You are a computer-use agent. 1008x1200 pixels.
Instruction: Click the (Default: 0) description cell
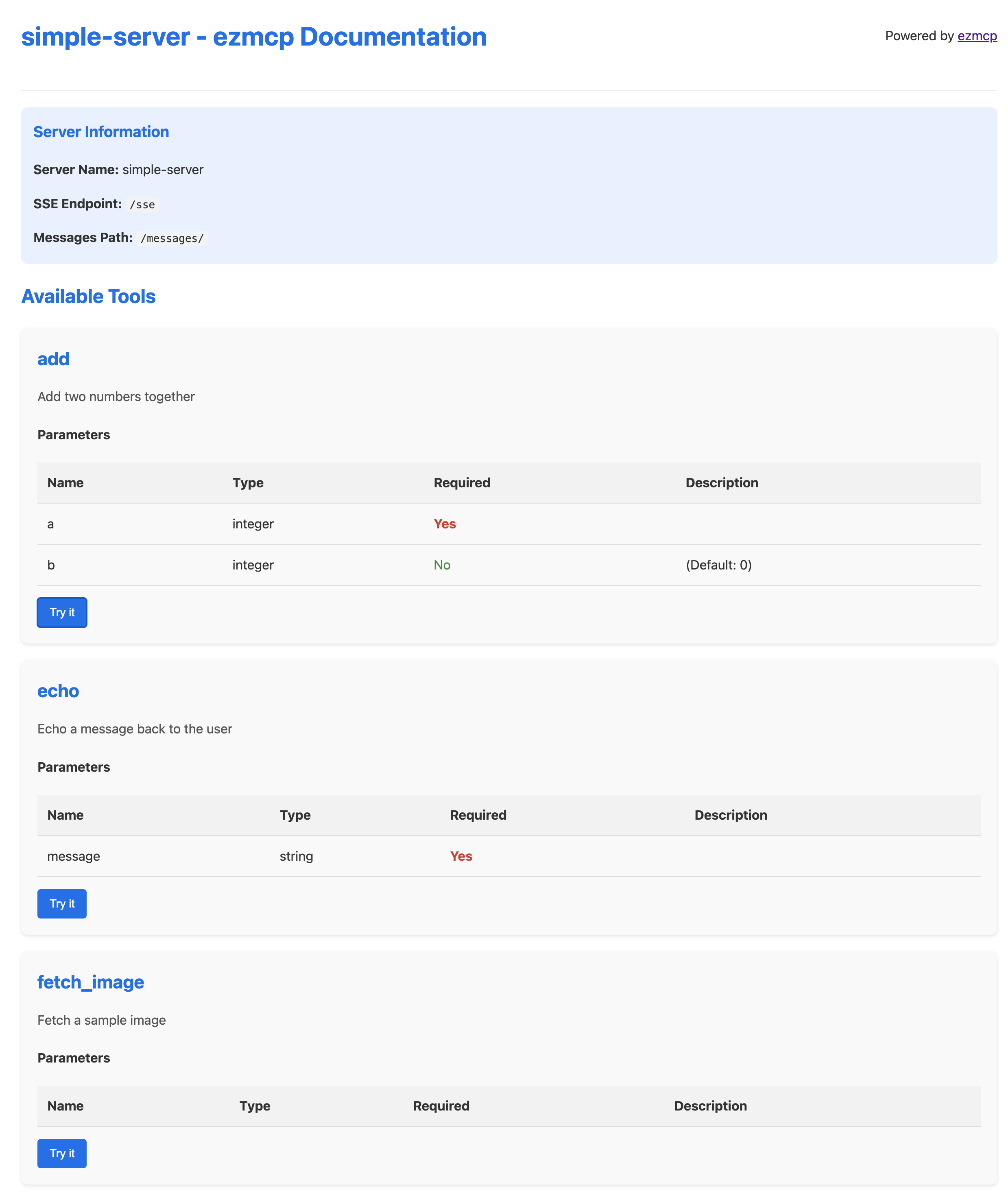(x=718, y=565)
